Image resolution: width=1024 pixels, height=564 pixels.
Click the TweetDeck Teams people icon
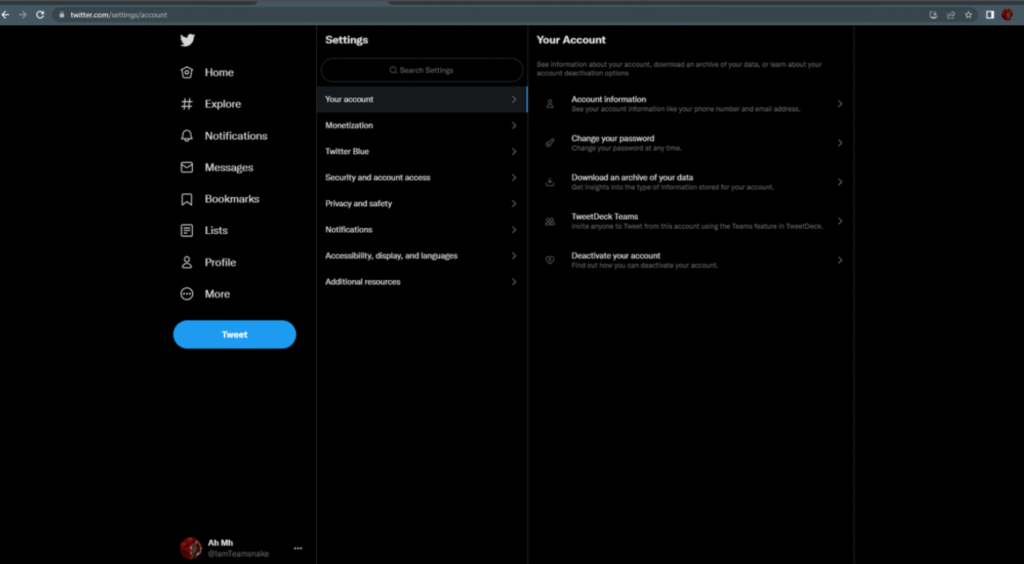pos(550,221)
